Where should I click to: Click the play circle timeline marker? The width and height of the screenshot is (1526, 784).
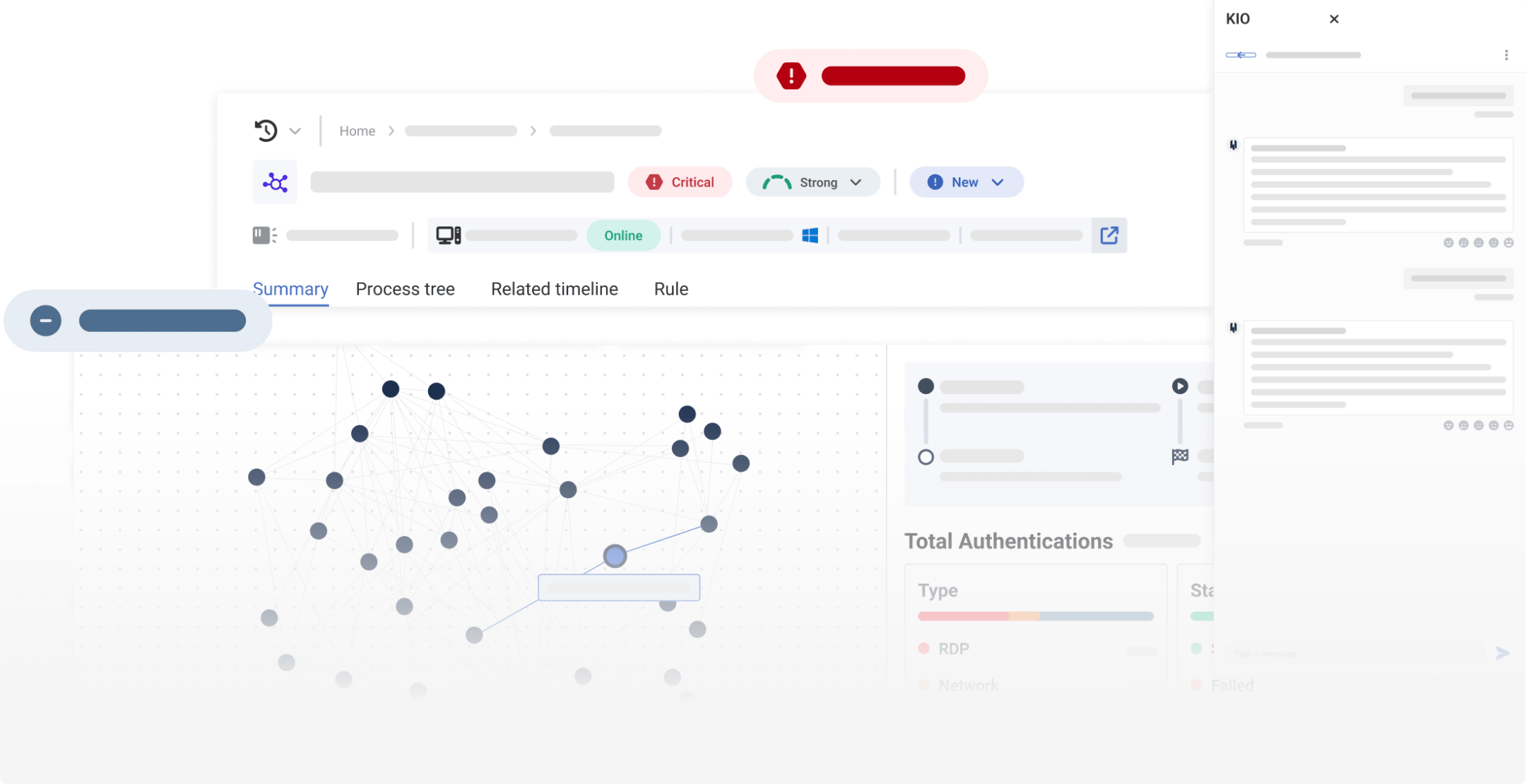tap(1180, 386)
